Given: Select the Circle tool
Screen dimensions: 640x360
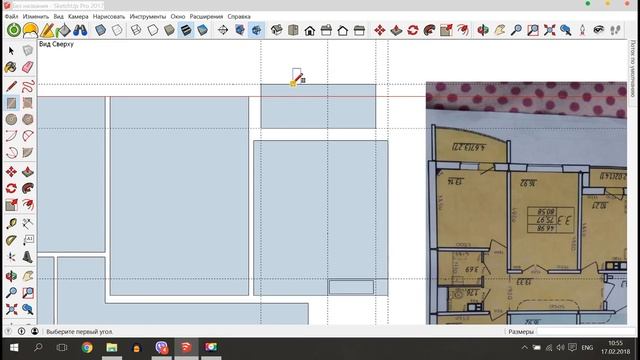Looking at the screenshot, I should (11, 119).
